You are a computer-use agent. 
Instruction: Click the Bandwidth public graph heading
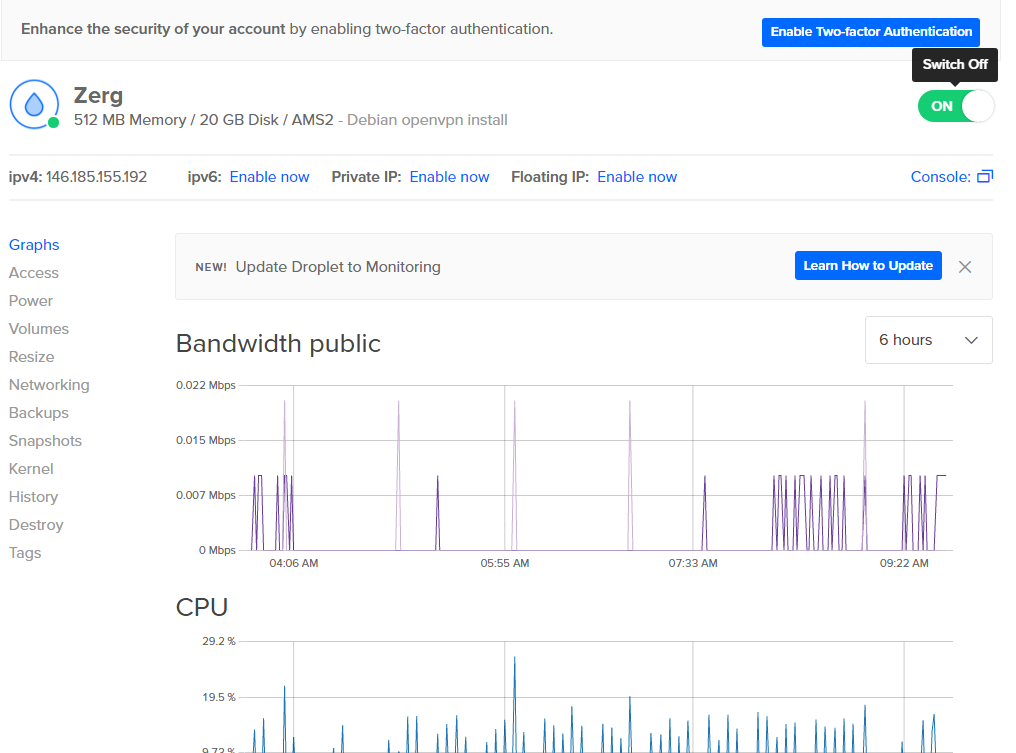tap(278, 343)
